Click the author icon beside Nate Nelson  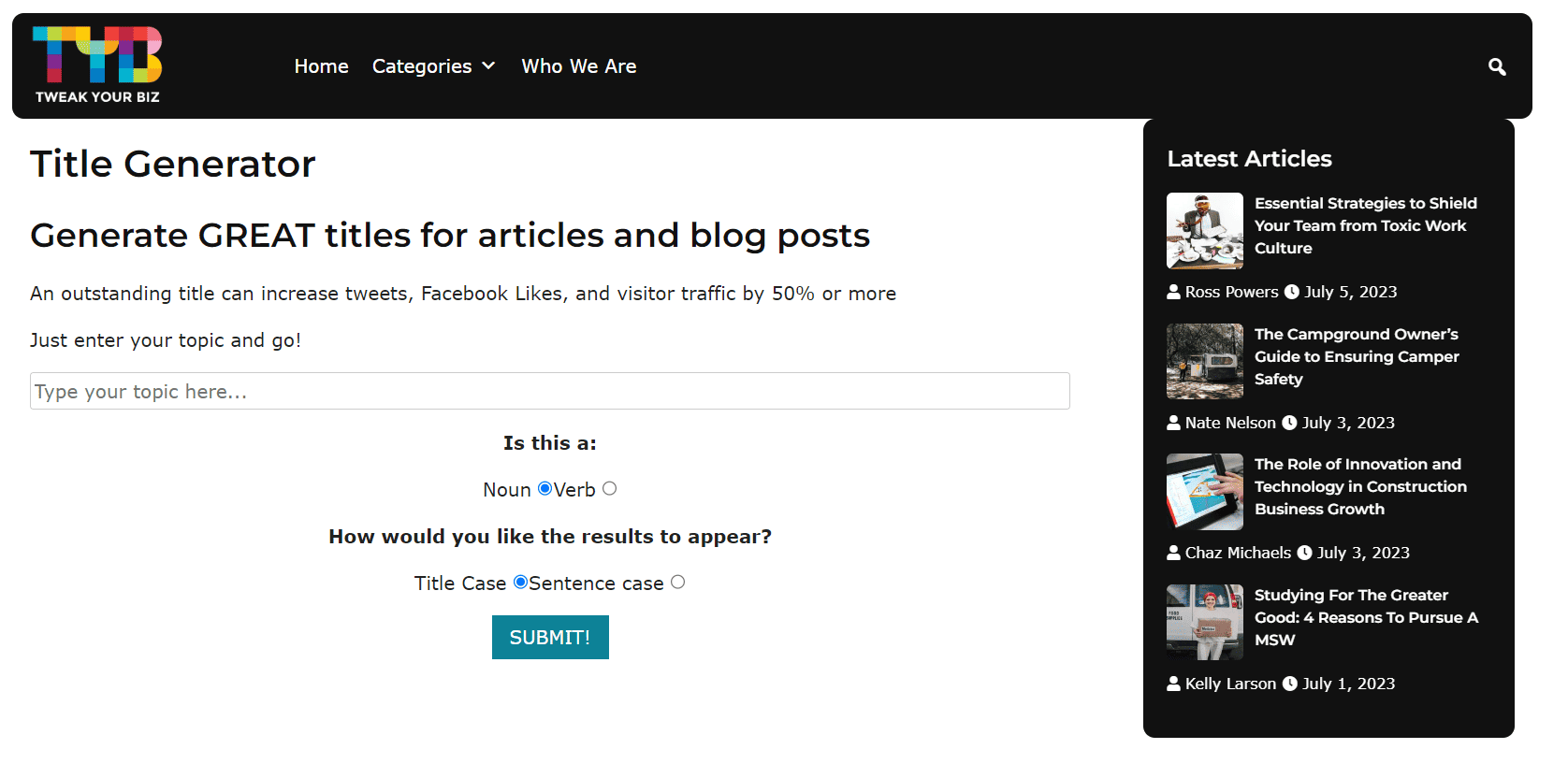(1173, 423)
